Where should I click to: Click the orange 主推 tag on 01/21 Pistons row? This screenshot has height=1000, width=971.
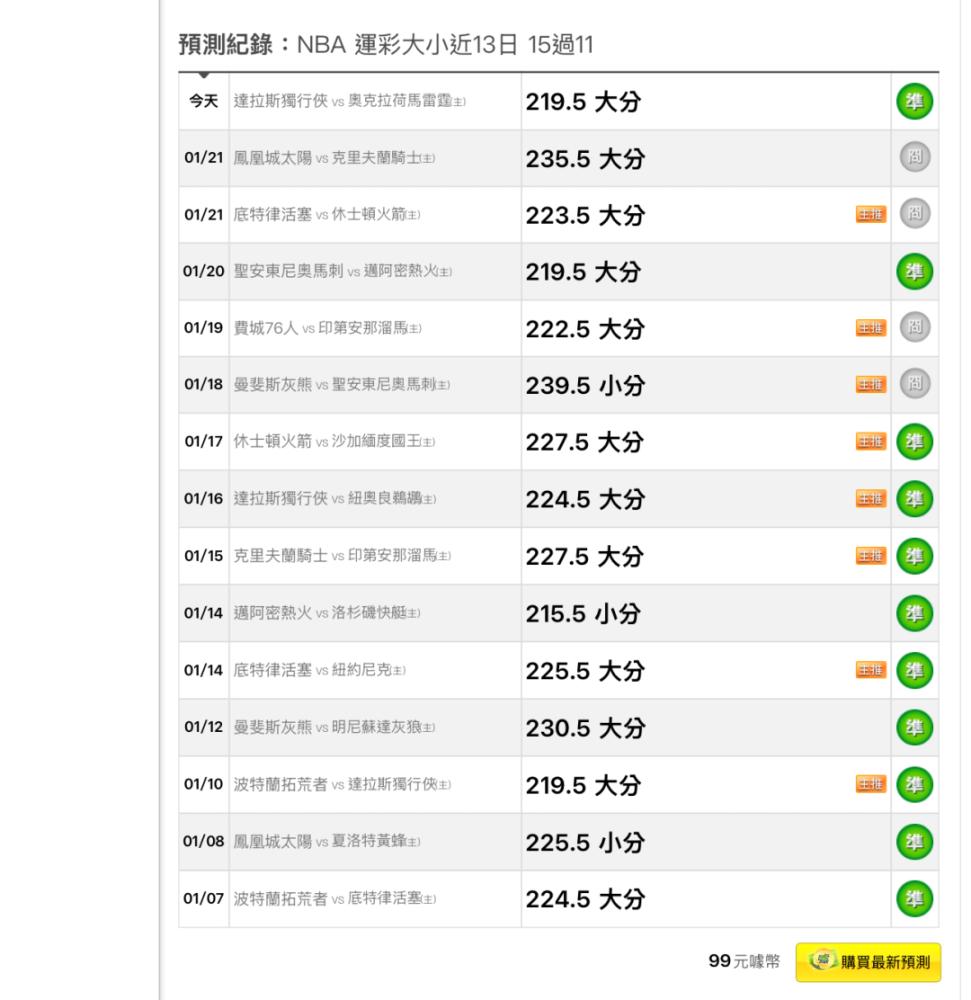coord(871,214)
